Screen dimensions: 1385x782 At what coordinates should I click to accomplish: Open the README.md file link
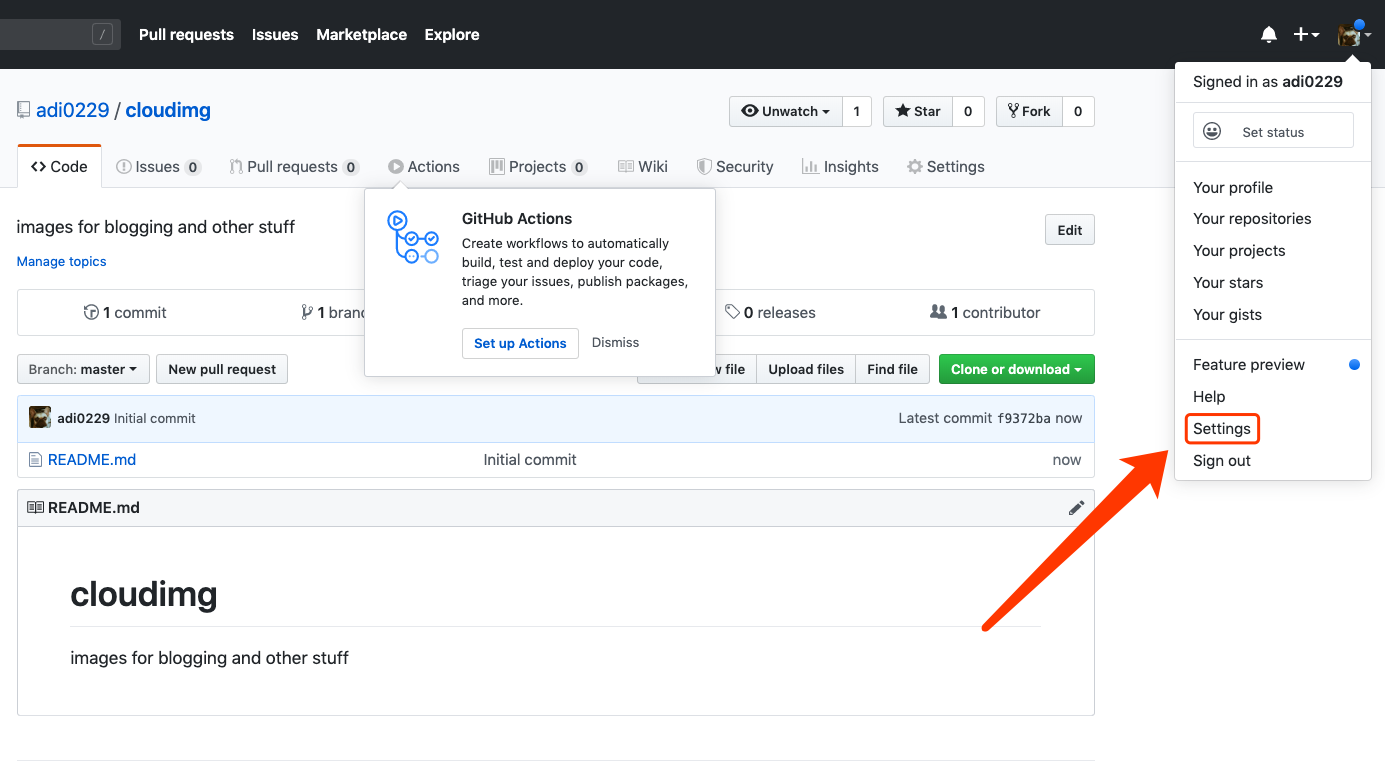(x=92, y=460)
